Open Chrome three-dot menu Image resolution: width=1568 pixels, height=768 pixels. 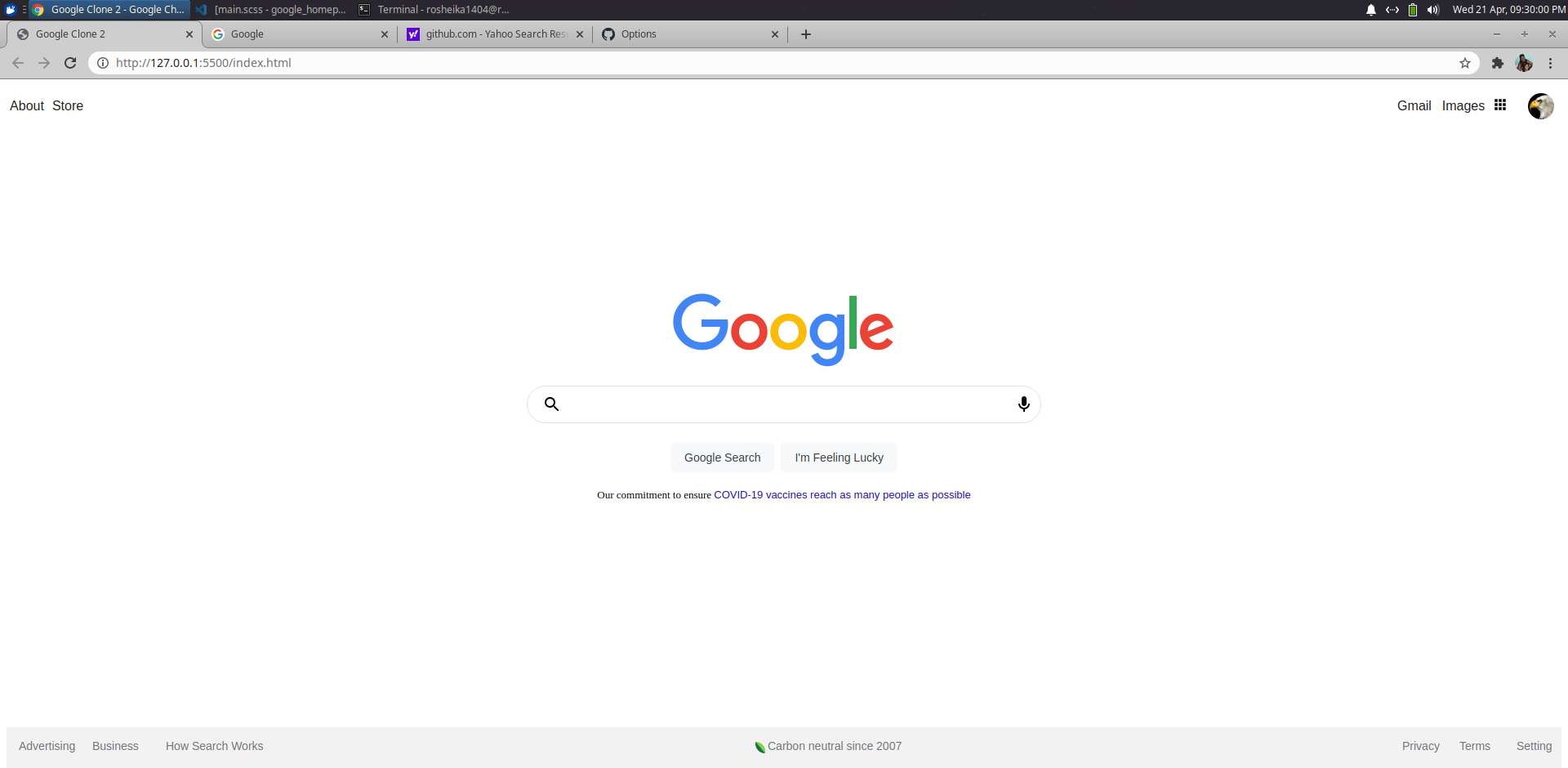tap(1550, 63)
